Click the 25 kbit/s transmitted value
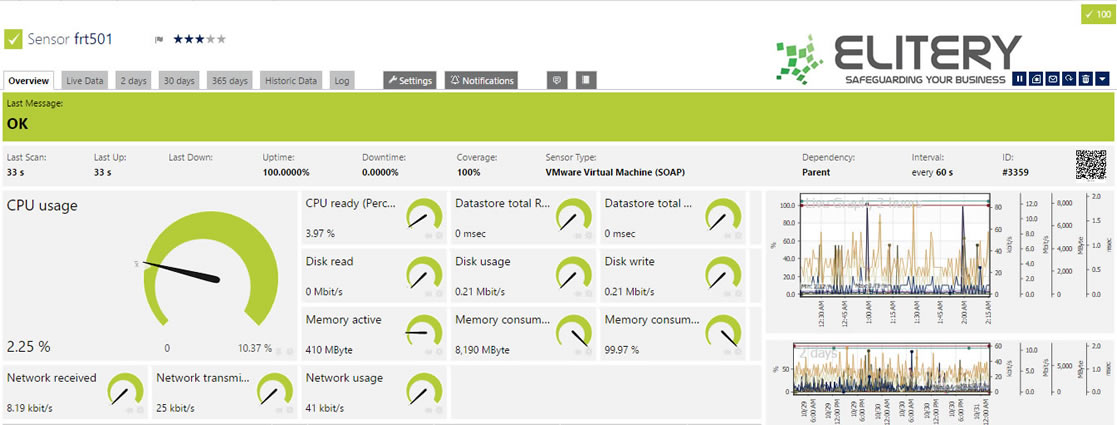1117x425 pixels. (175, 409)
